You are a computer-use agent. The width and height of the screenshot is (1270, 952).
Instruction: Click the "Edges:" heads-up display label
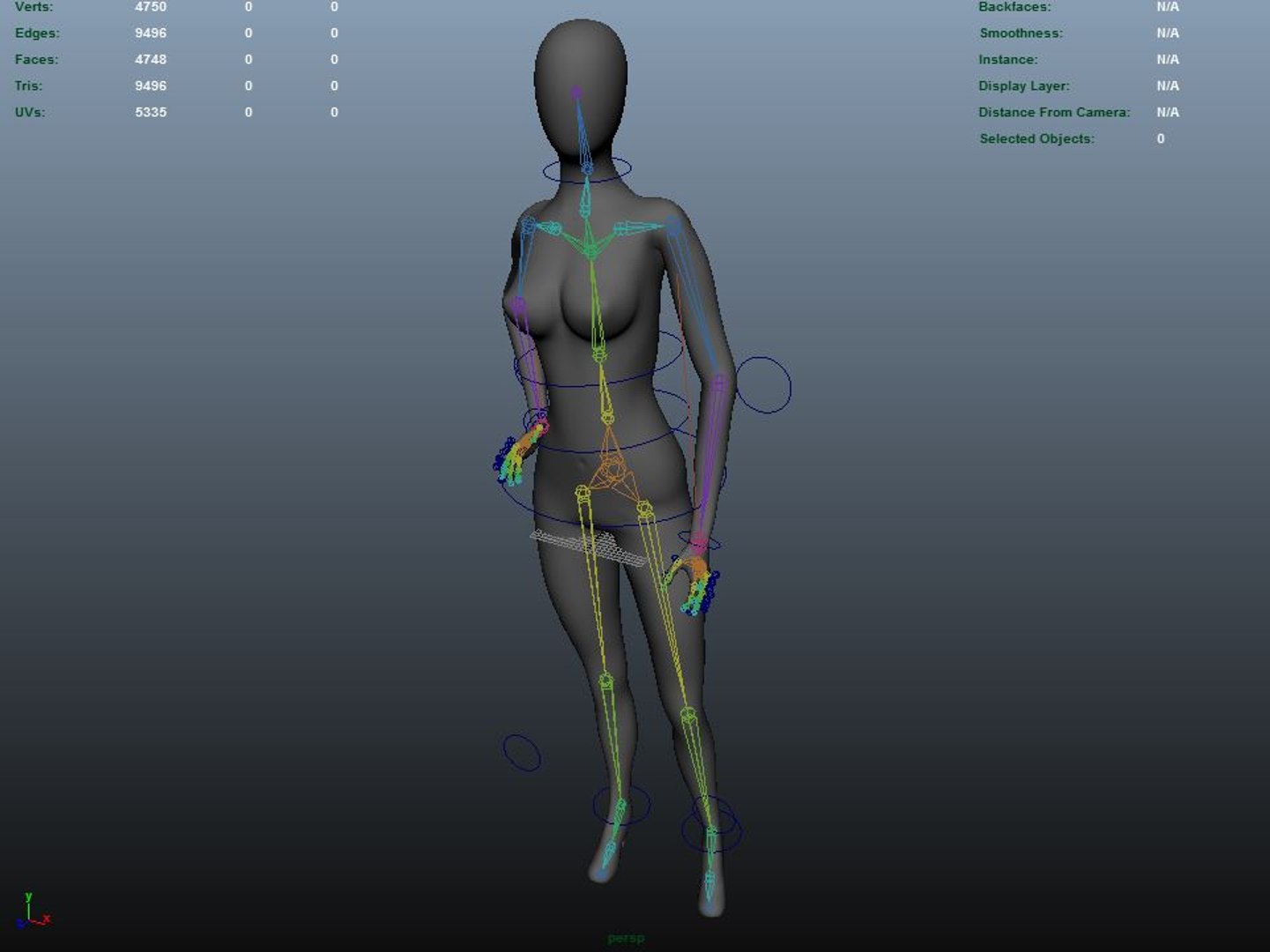(x=37, y=33)
